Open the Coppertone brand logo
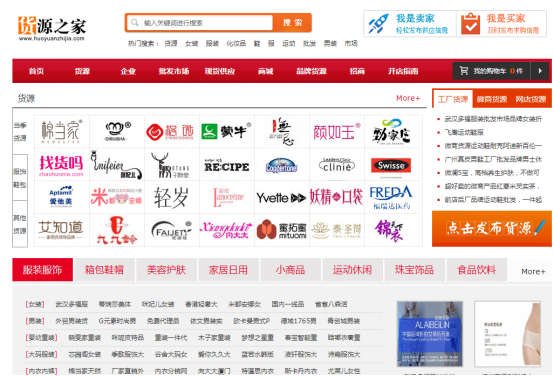 click(x=281, y=165)
